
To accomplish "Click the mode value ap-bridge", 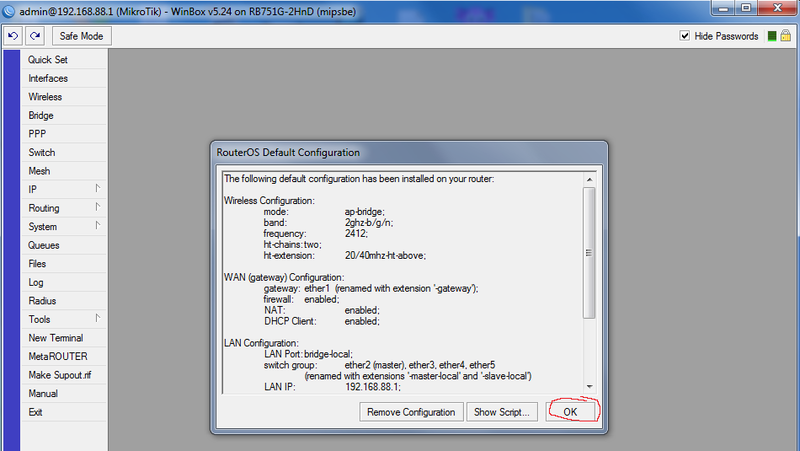I will point(365,212).
